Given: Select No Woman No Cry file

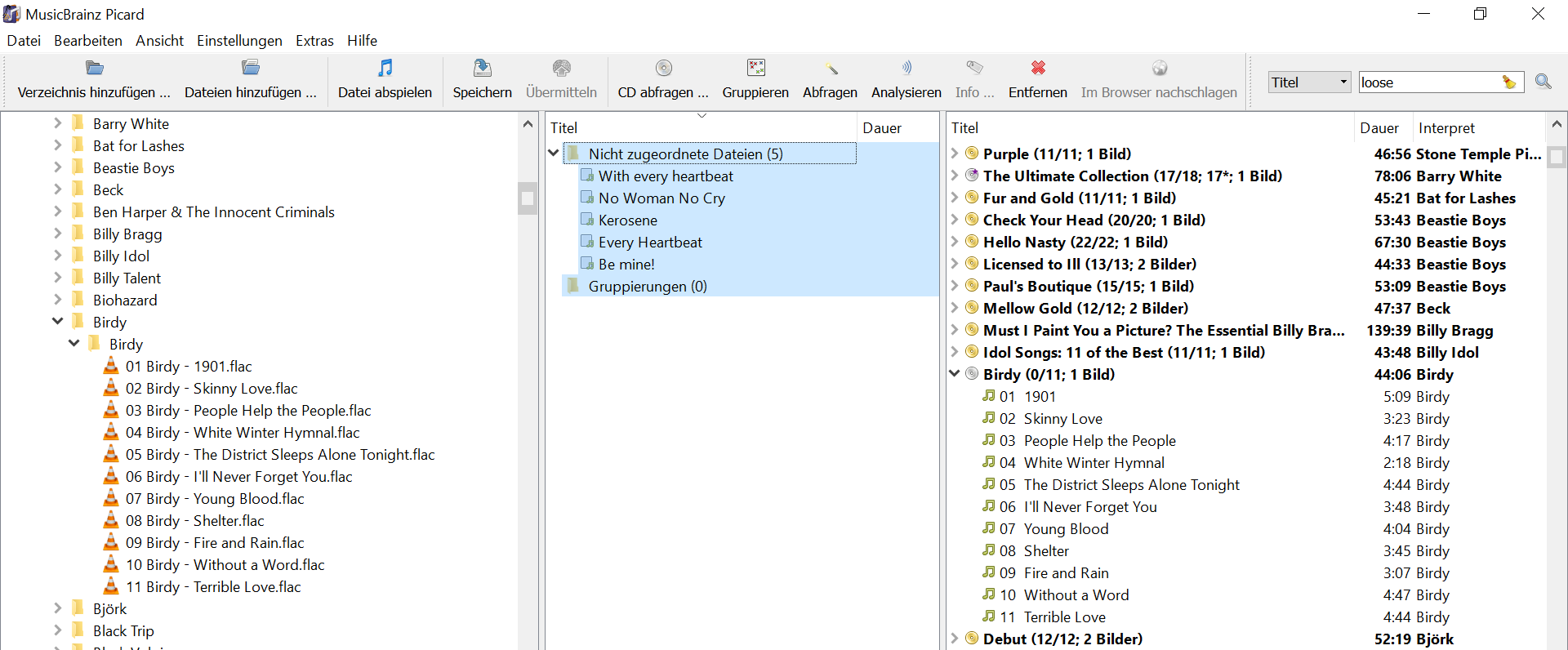Looking at the screenshot, I should (661, 198).
